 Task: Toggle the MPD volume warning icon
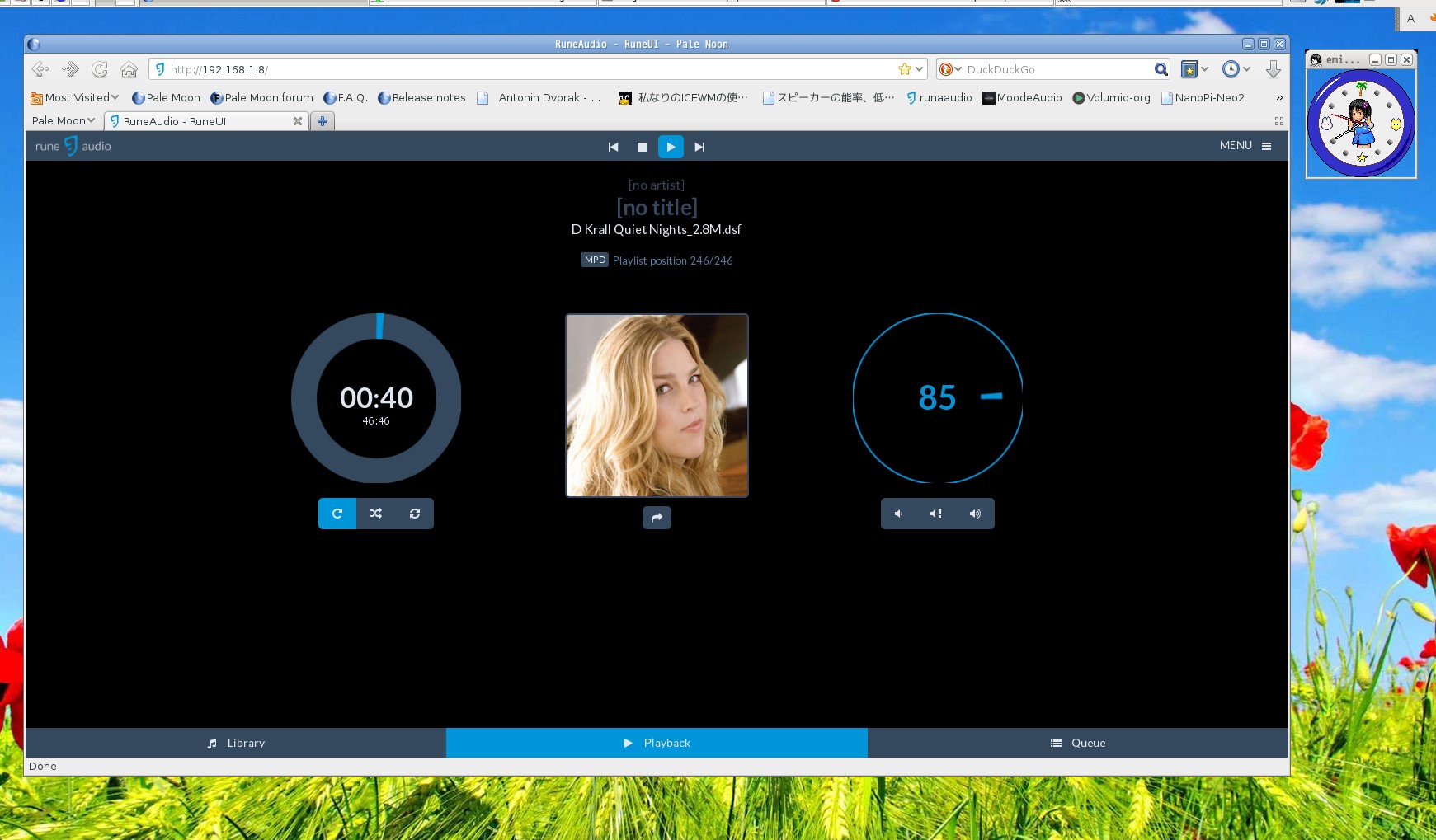click(936, 513)
